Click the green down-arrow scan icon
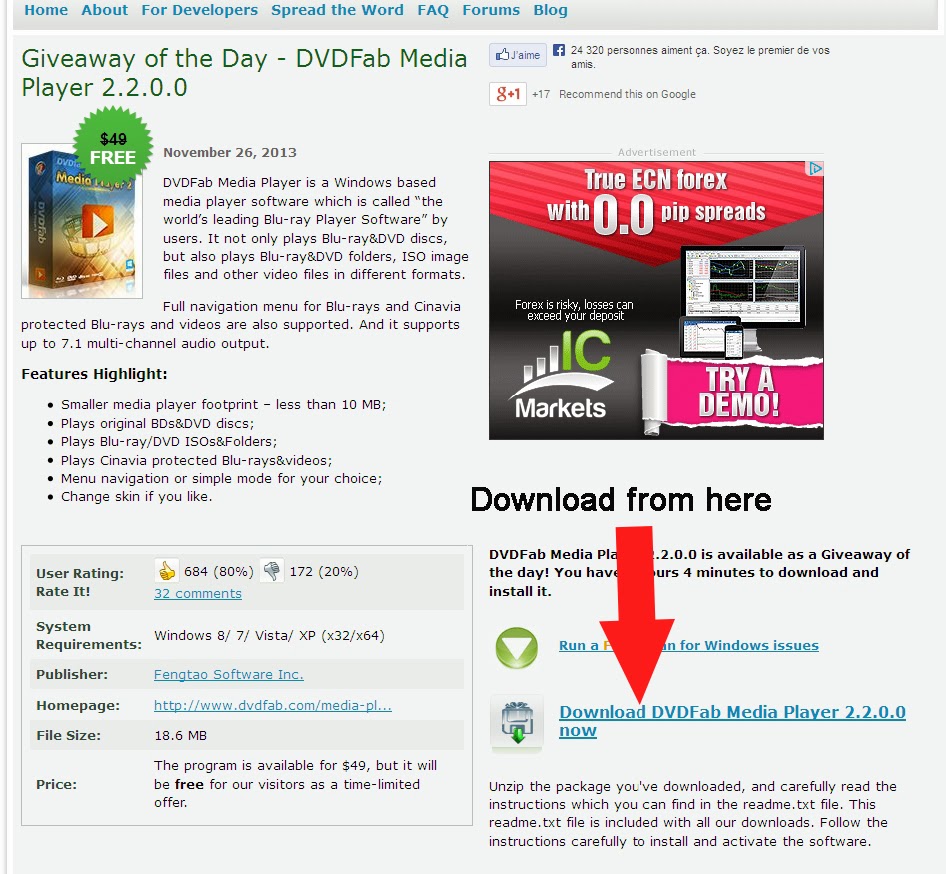 point(516,648)
